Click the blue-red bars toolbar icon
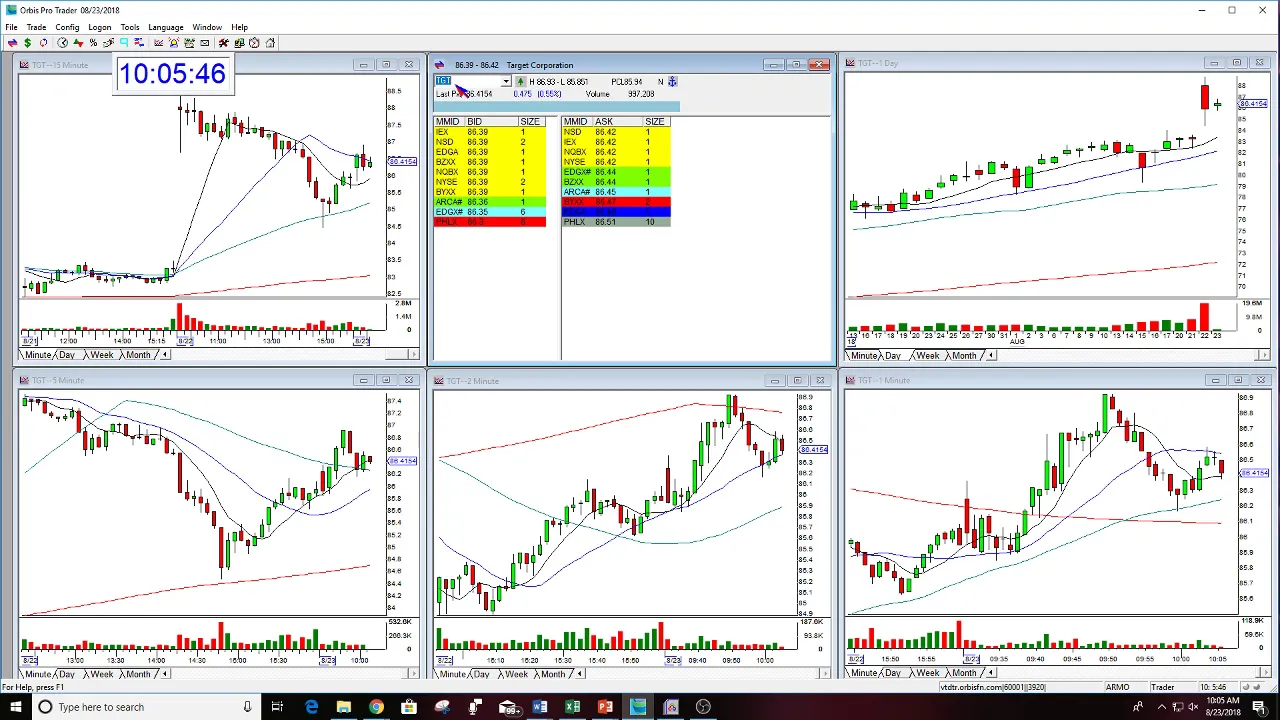This screenshot has width=1280, height=720. pos(139,43)
